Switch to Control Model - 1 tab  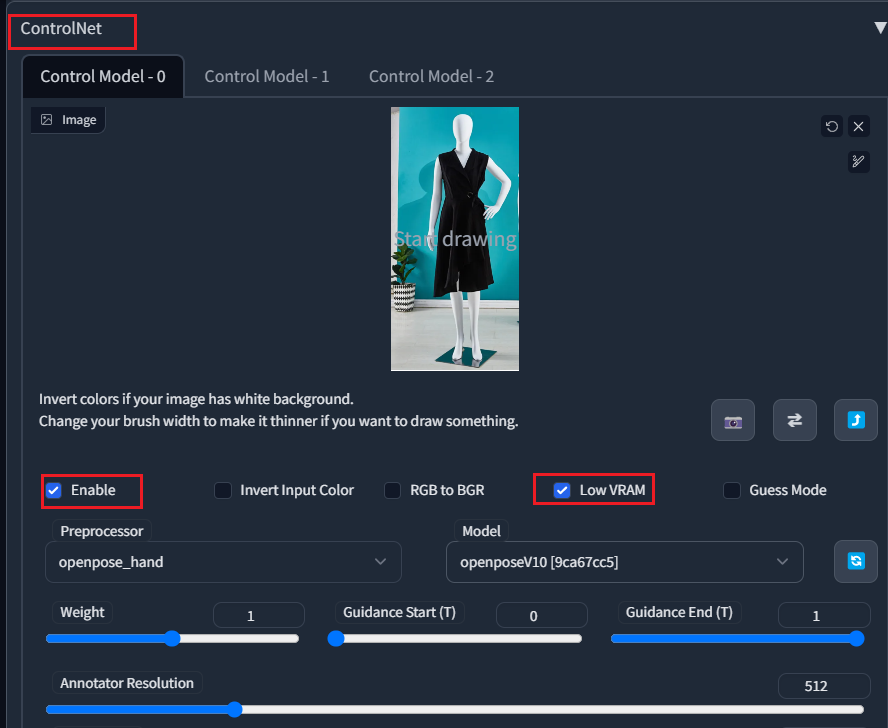[x=267, y=76]
